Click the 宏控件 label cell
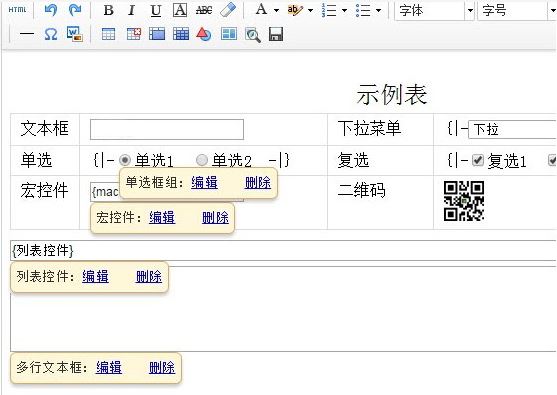 (x=45, y=202)
